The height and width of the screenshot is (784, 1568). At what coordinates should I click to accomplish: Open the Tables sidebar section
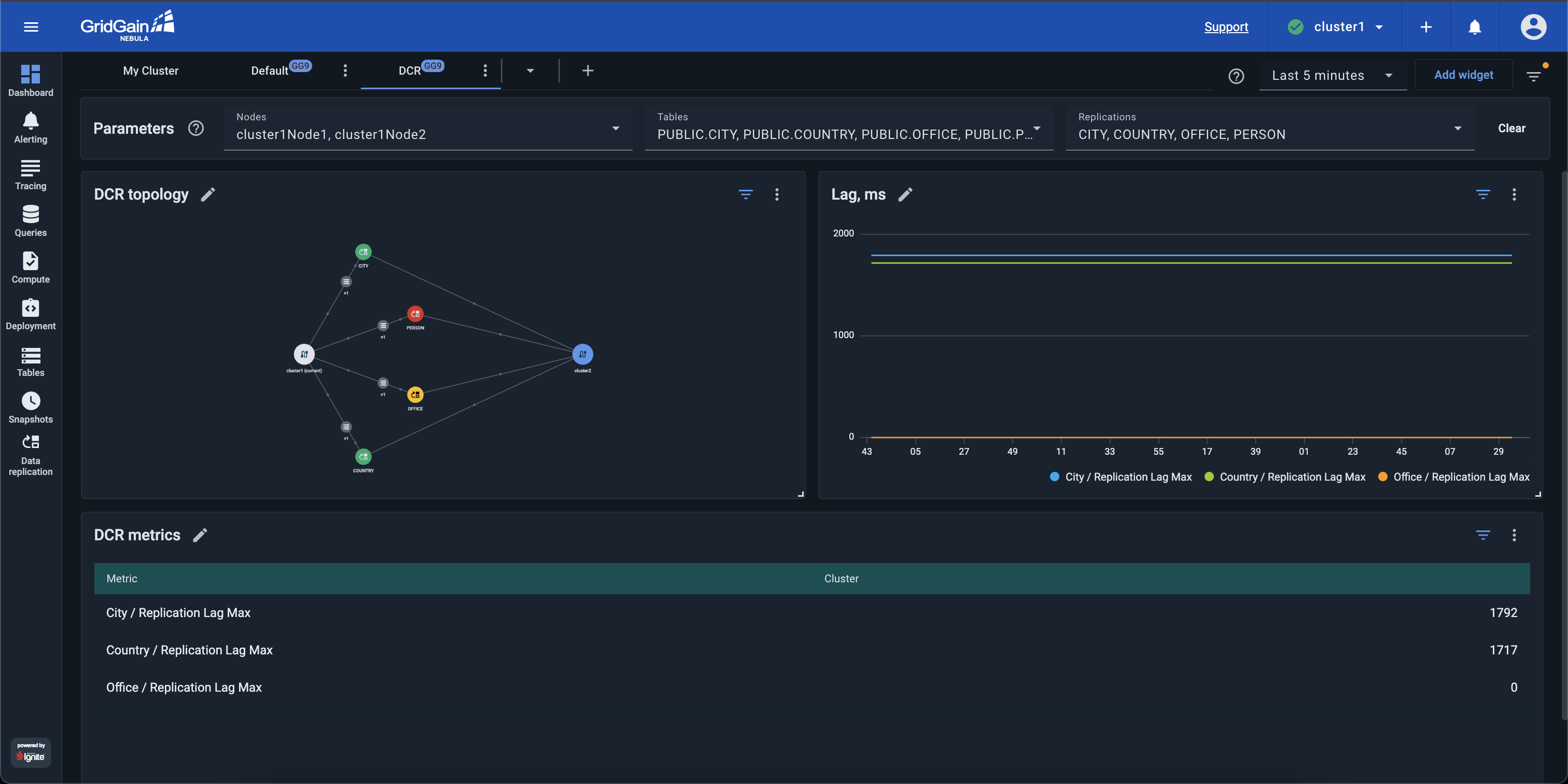click(x=31, y=361)
